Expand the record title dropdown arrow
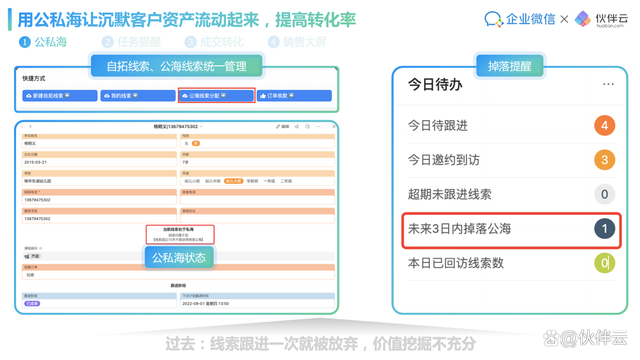Screen dimensions: 640x360 tap(201, 127)
